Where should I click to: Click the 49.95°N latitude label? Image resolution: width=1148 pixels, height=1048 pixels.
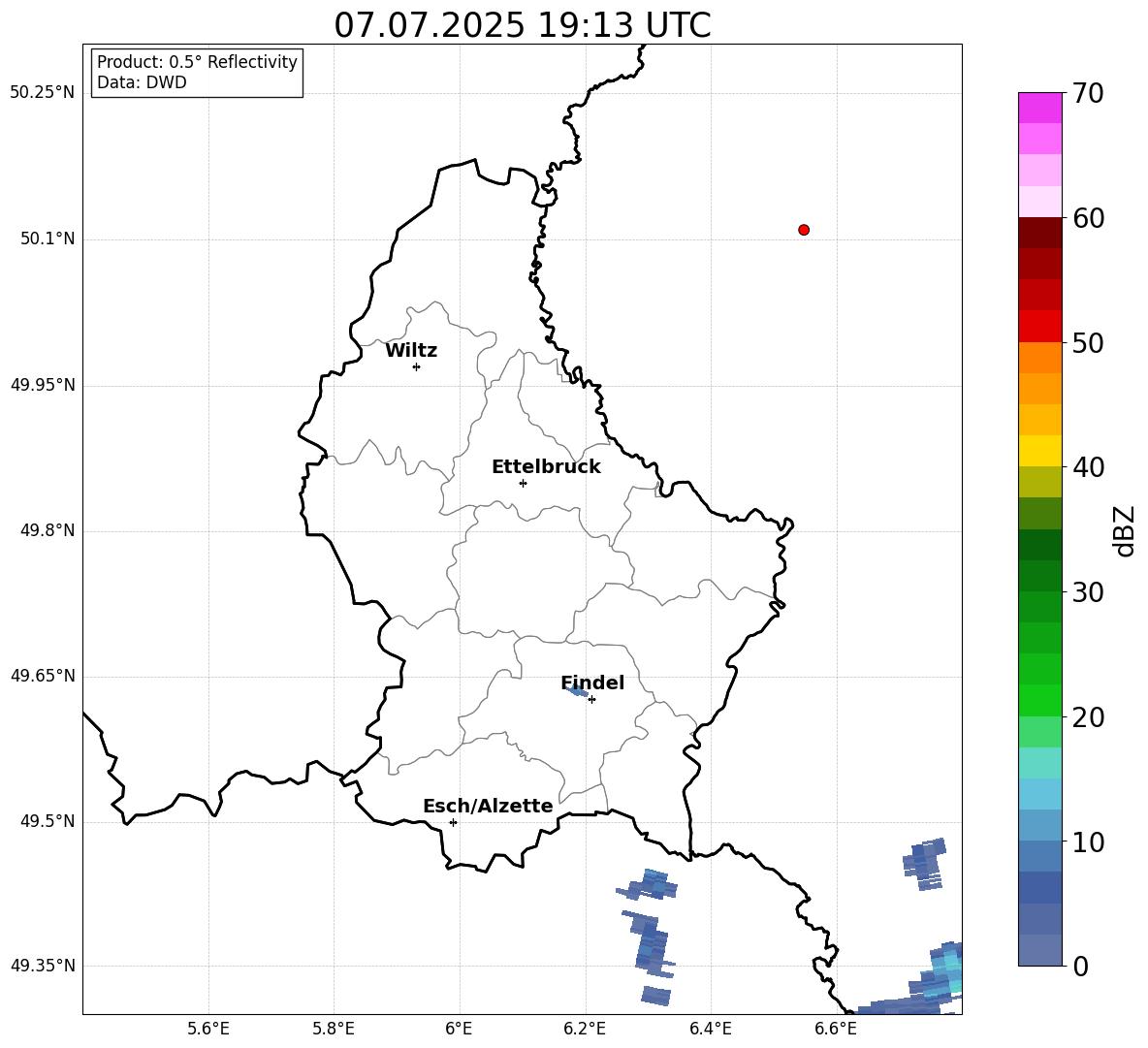click(x=43, y=384)
